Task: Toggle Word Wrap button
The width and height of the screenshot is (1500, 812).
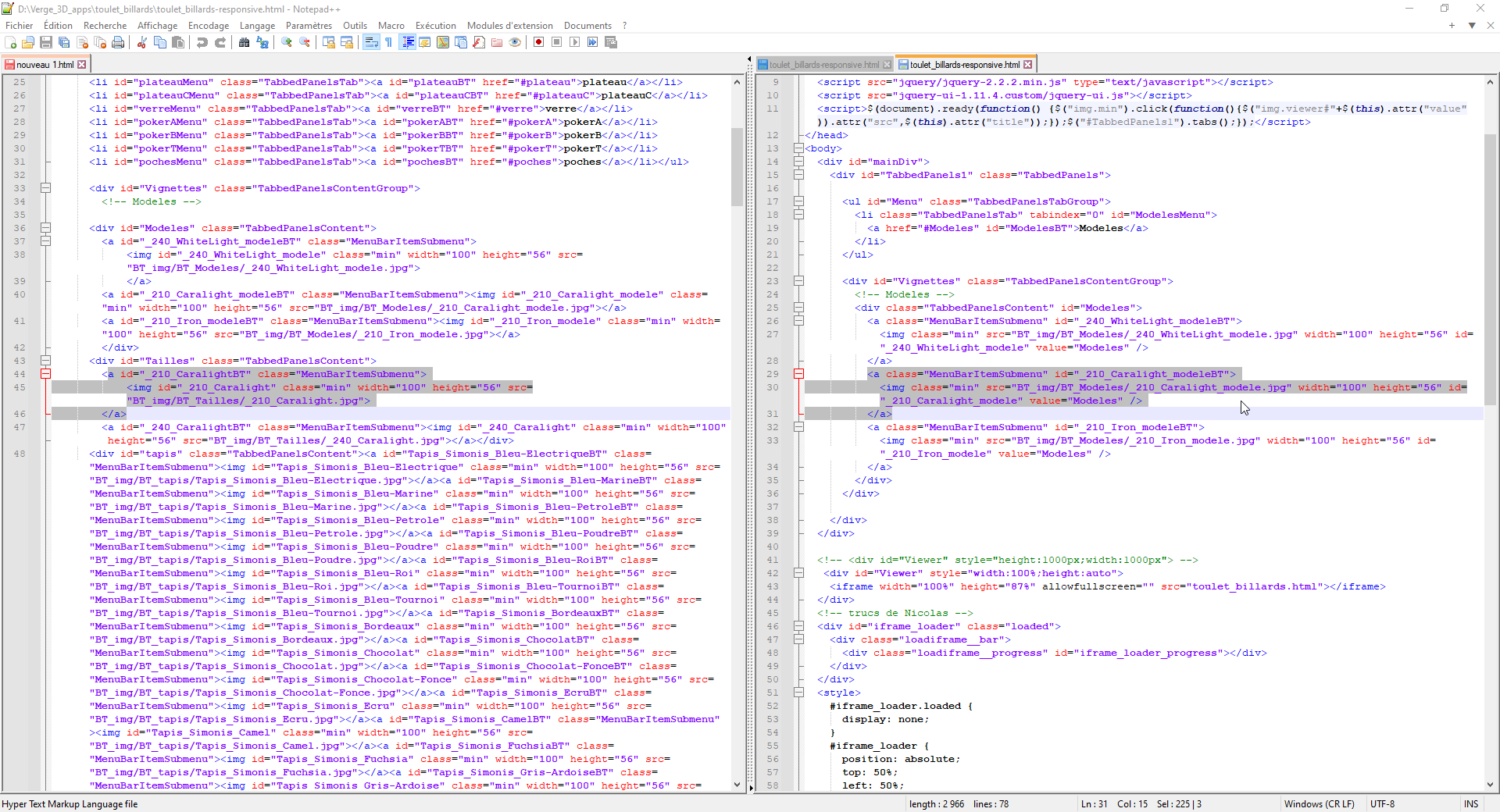Action: pyautogui.click(x=371, y=42)
